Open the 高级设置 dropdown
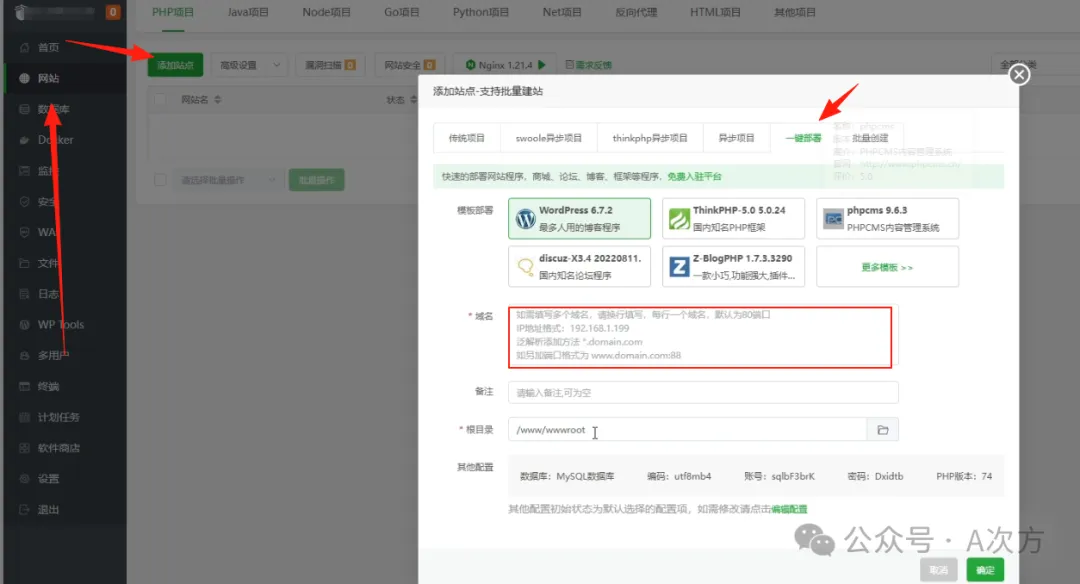 pos(250,65)
